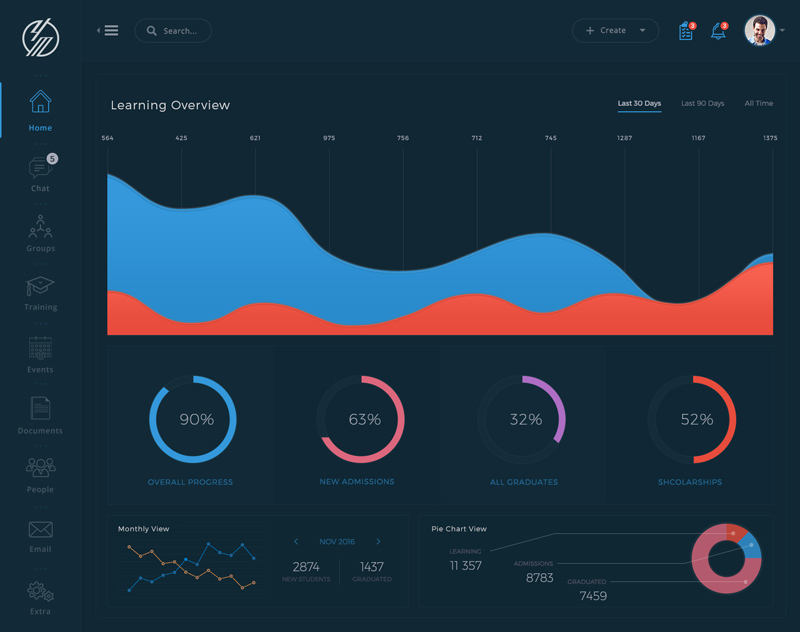
Task: Open the People icon in sidebar
Action: (x=40, y=467)
